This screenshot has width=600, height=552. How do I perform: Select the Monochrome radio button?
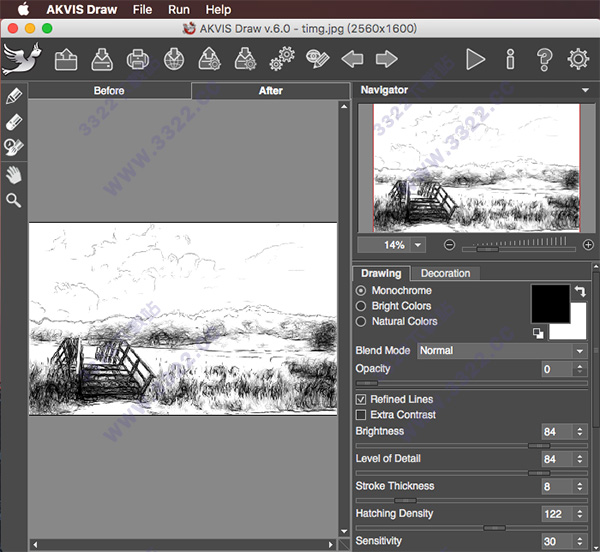coord(362,291)
